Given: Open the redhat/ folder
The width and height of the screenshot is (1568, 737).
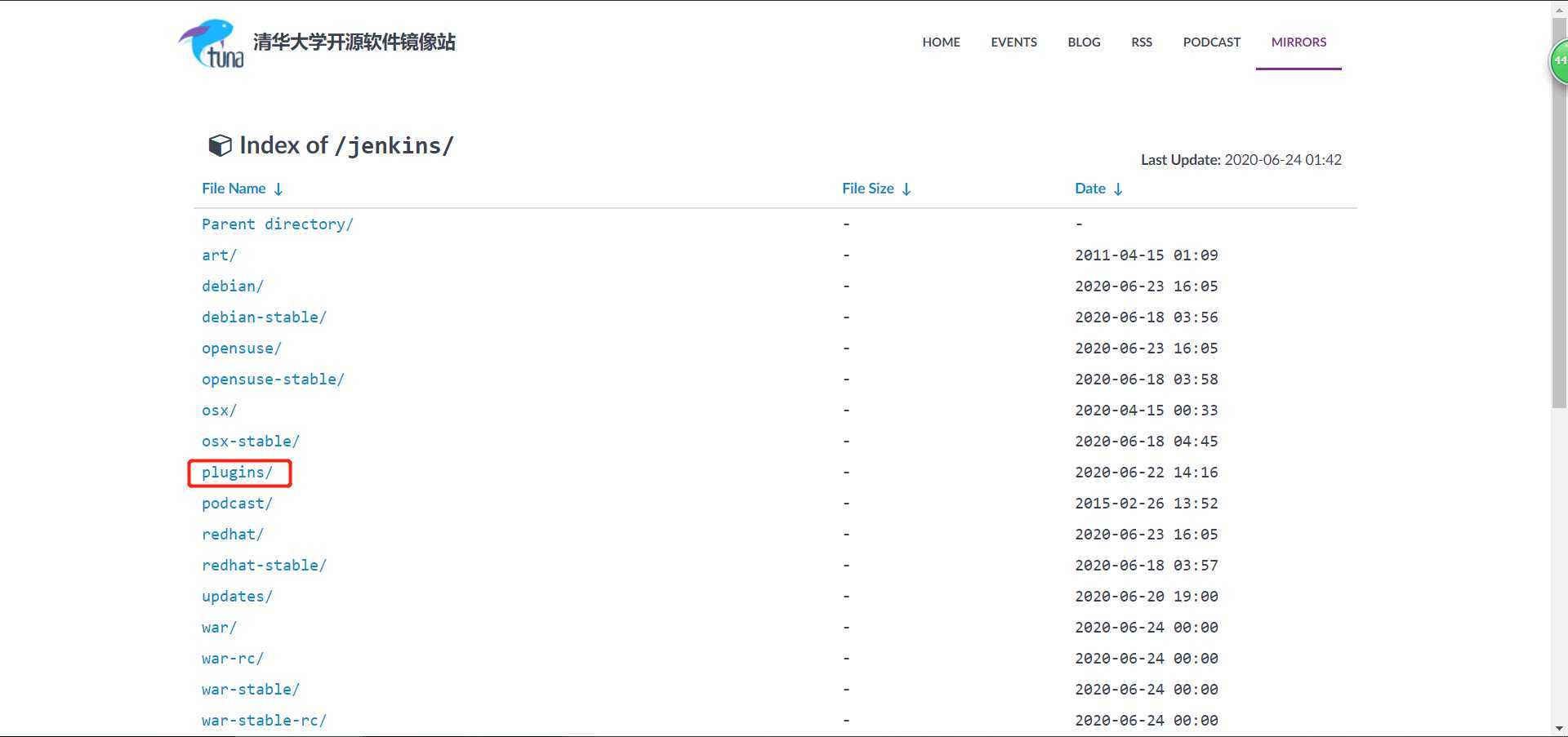Looking at the screenshot, I should pyautogui.click(x=233, y=535).
